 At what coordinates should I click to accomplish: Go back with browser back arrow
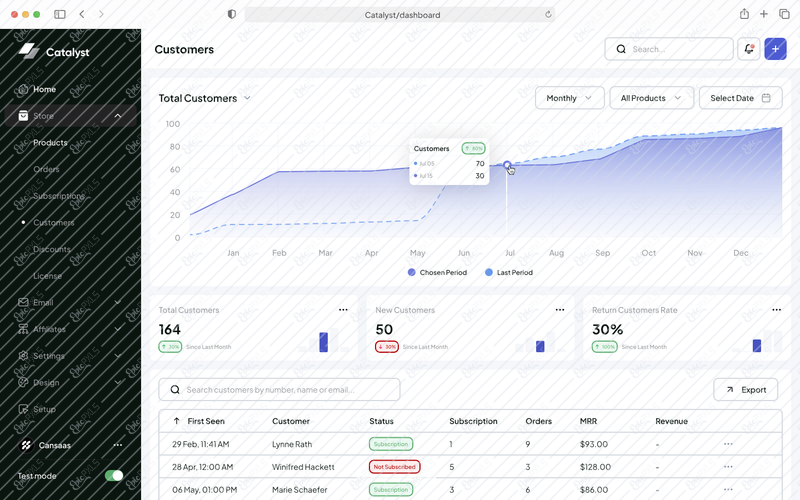(x=82, y=14)
